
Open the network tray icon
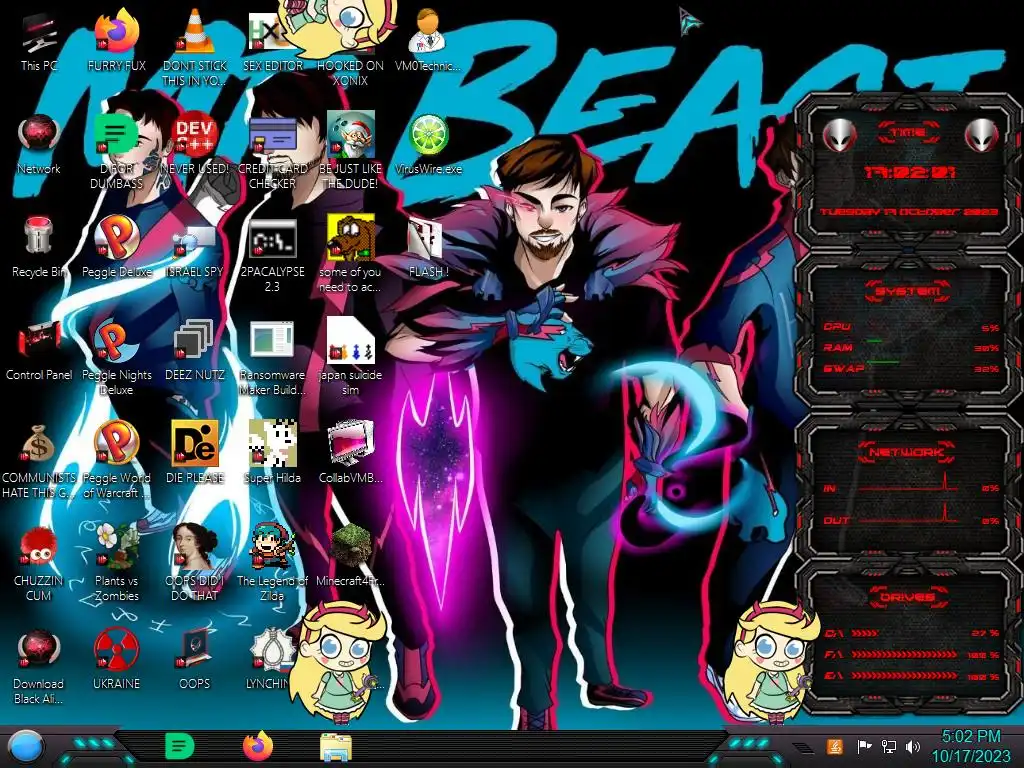pos(888,746)
